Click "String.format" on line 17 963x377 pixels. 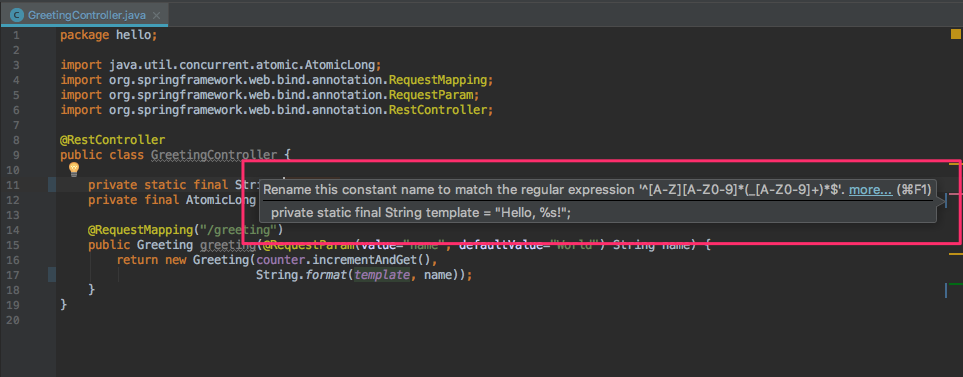tap(302, 275)
